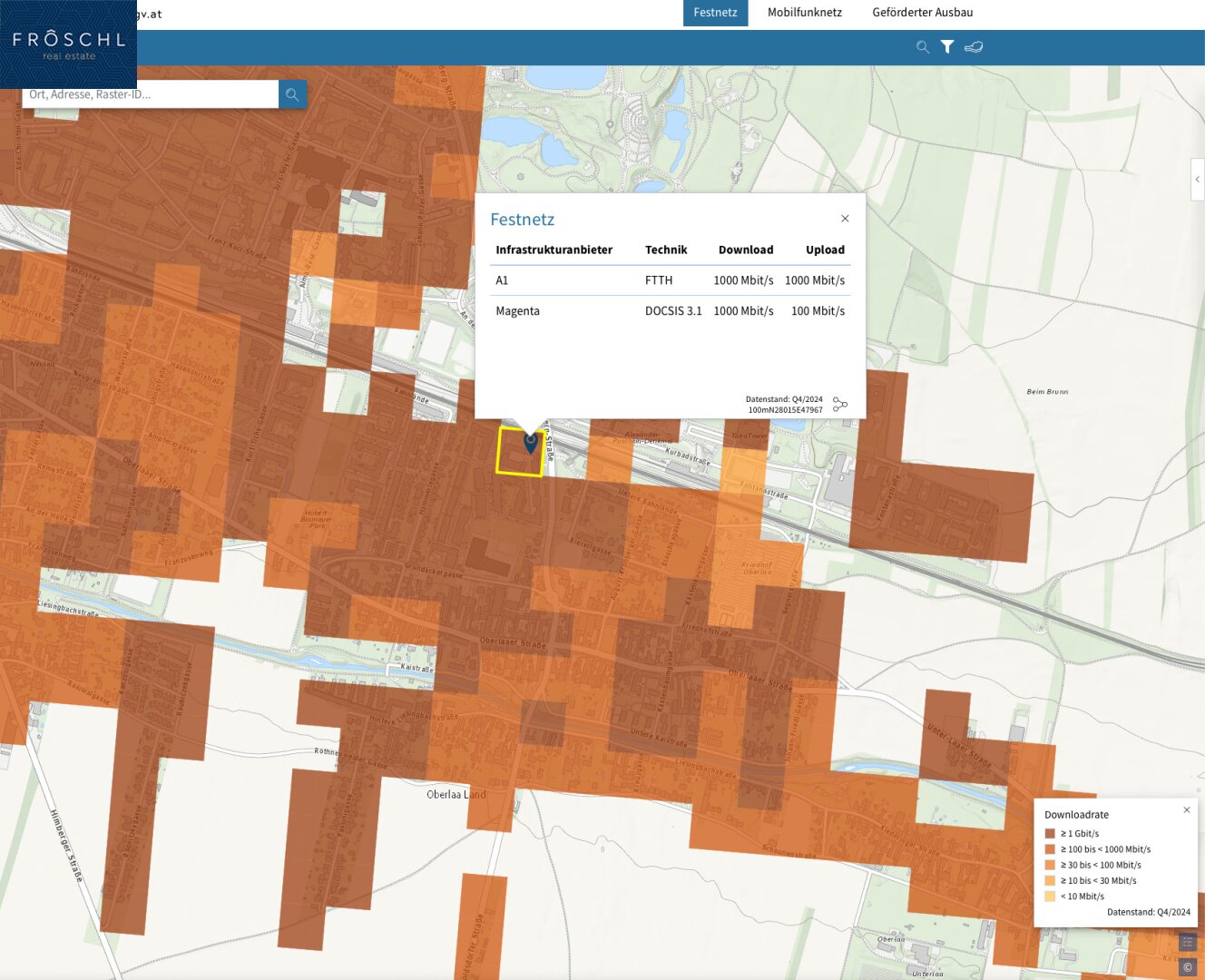Click the legend's Datenstand: Q4/2024 text

(1149, 912)
